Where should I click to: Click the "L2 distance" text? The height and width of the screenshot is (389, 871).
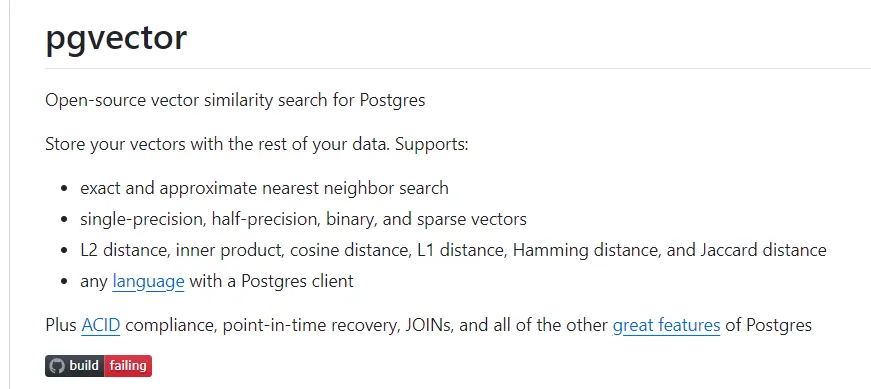[124, 250]
